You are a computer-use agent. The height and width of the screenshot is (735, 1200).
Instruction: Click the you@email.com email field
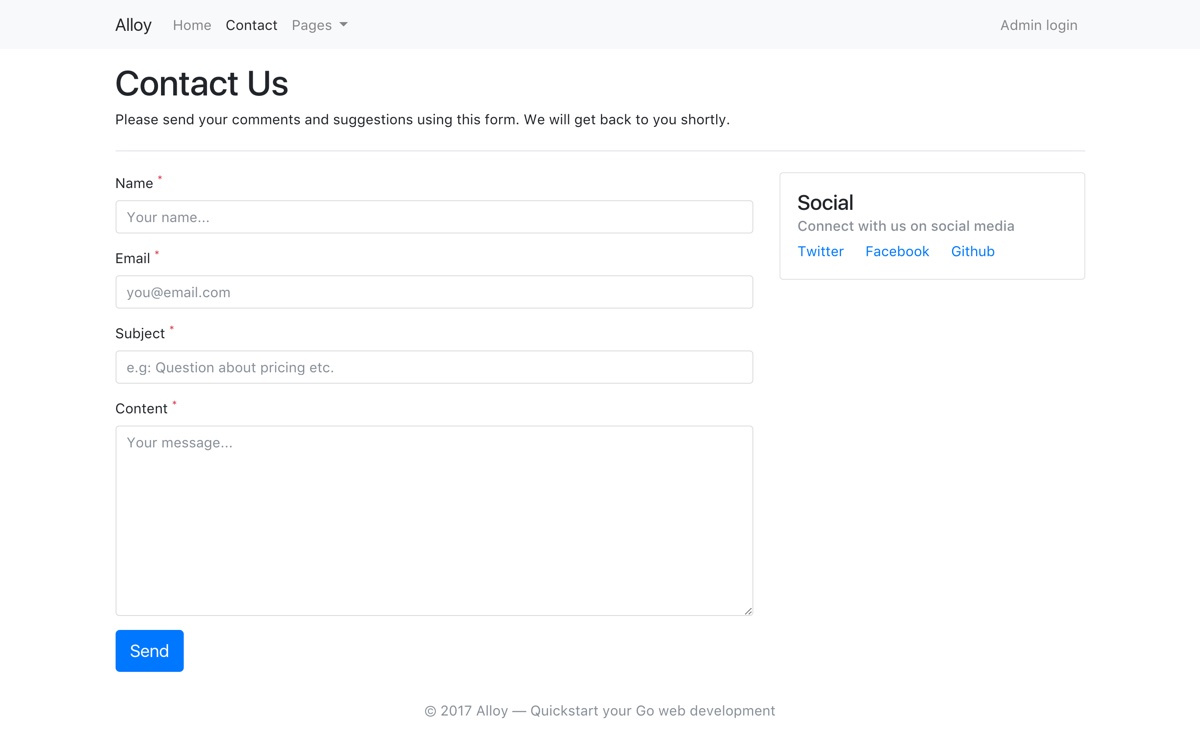tap(434, 292)
